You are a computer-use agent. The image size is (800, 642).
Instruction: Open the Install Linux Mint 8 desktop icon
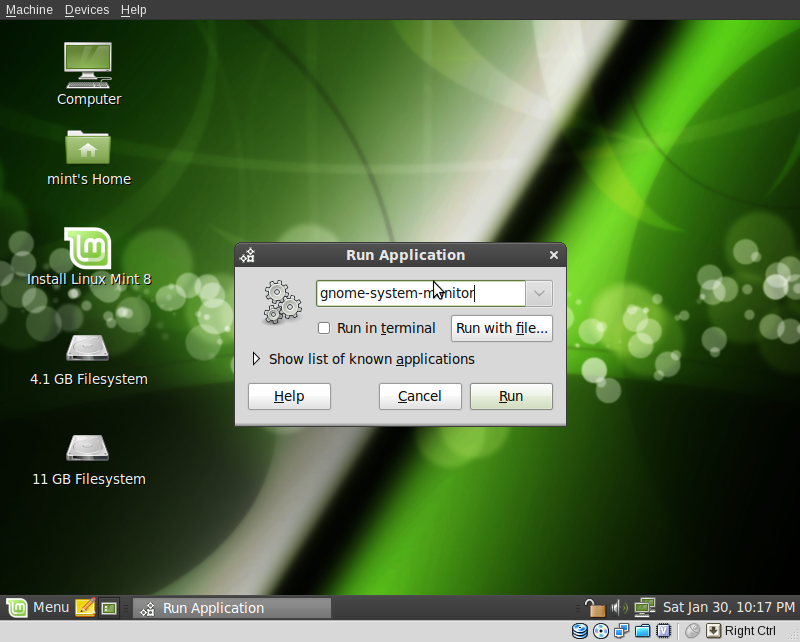pos(87,250)
